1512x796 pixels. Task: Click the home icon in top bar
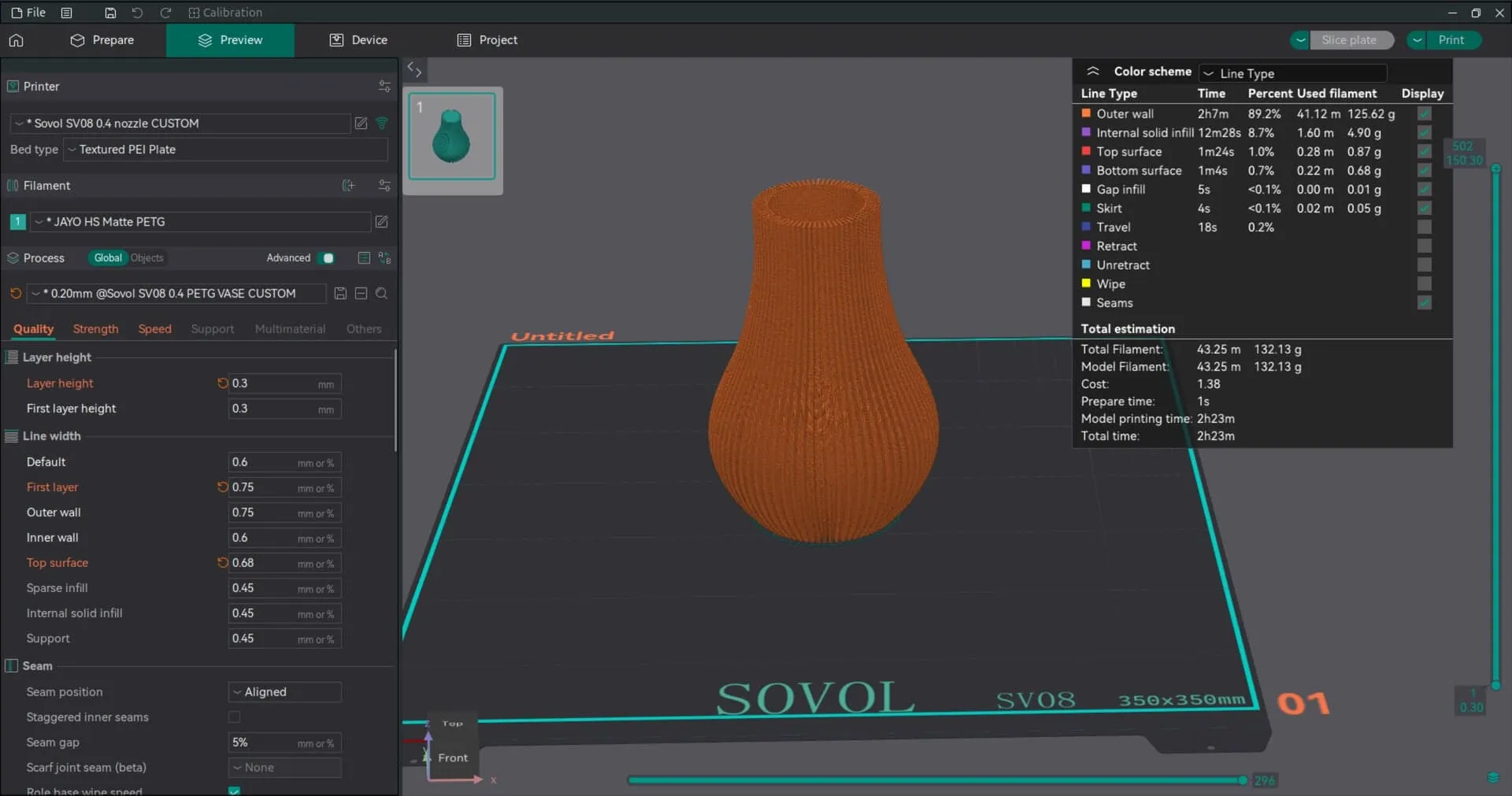coord(17,40)
